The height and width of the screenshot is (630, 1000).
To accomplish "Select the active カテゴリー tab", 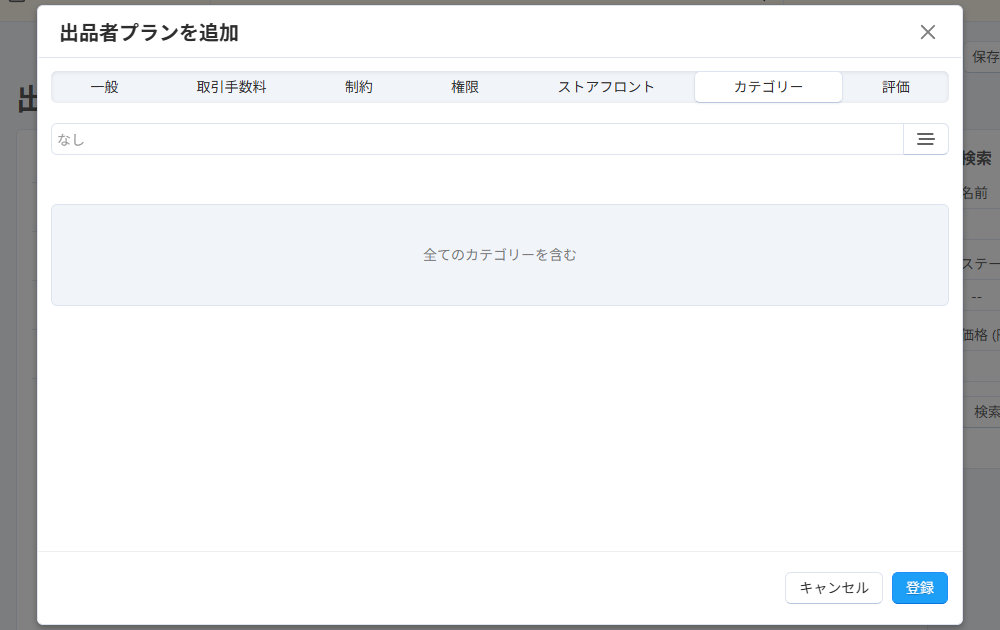I will click(768, 87).
